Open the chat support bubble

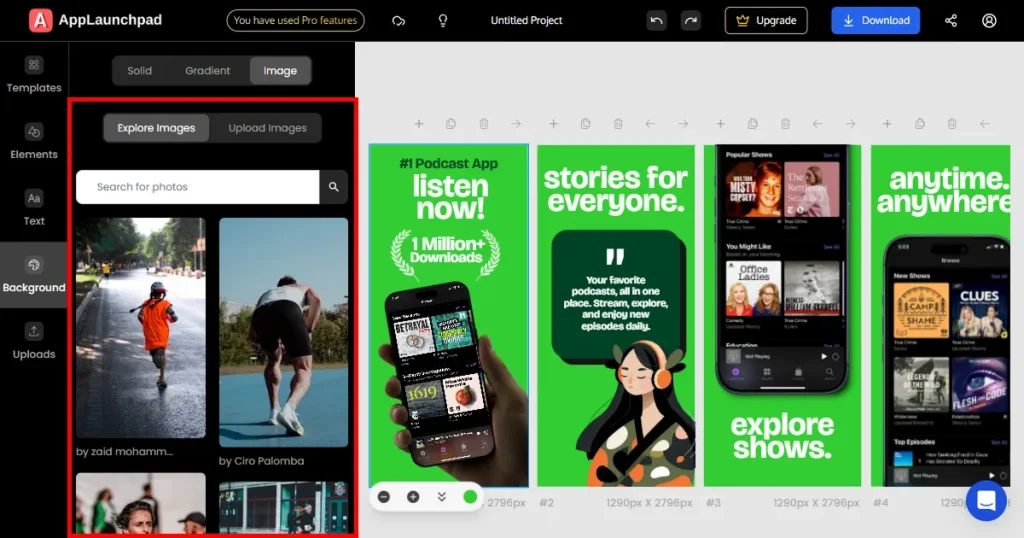point(986,501)
